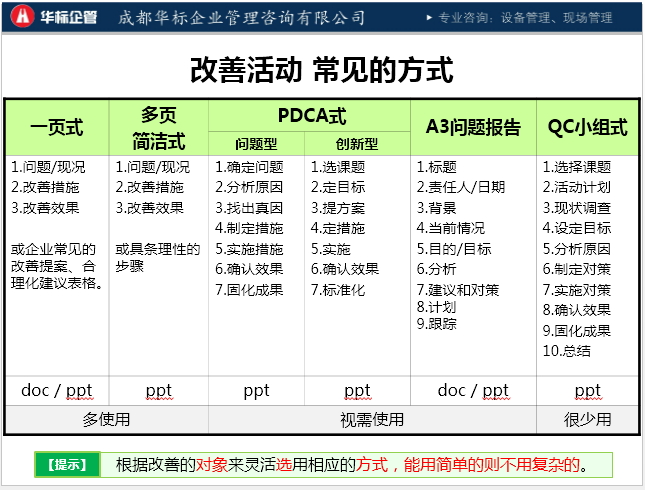Click the QC小组式 column header

(587, 127)
